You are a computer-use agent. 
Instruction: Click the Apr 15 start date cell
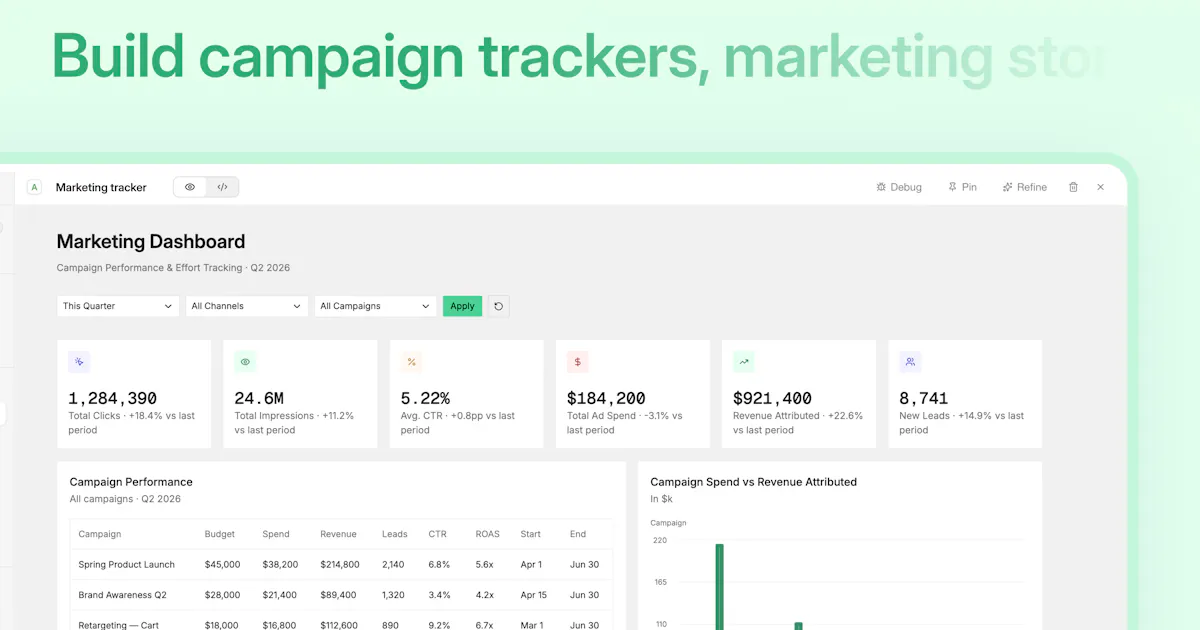534,595
